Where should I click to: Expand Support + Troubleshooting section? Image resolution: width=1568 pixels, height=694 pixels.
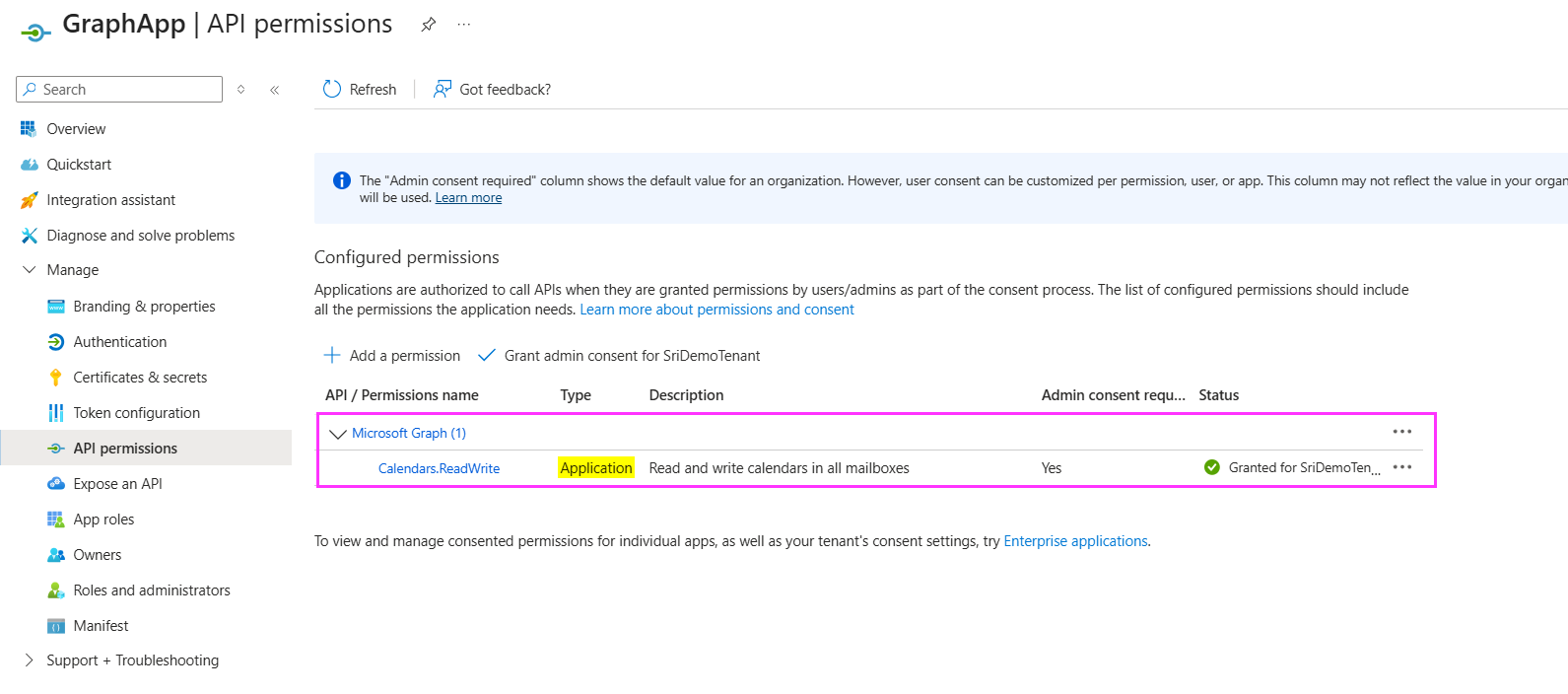pos(30,660)
